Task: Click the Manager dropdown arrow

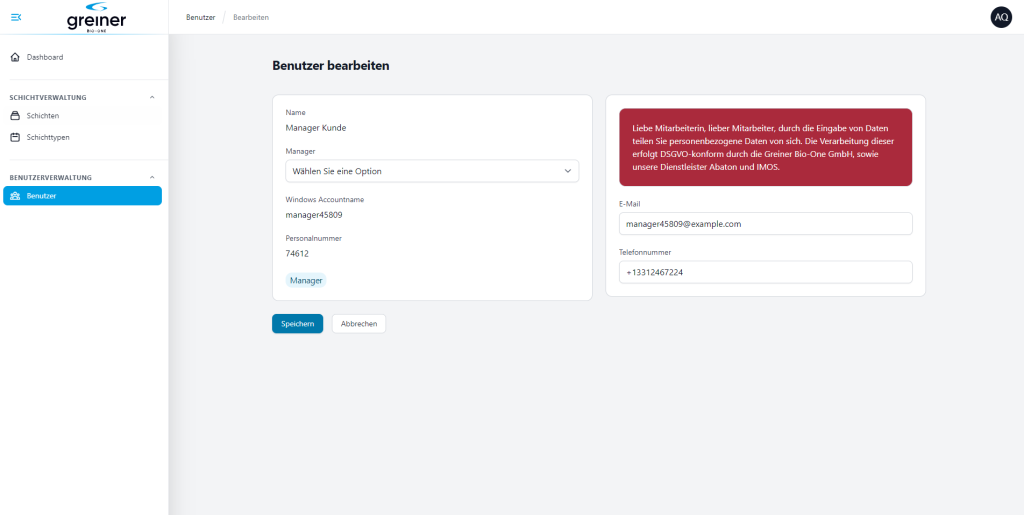Action: (568, 171)
